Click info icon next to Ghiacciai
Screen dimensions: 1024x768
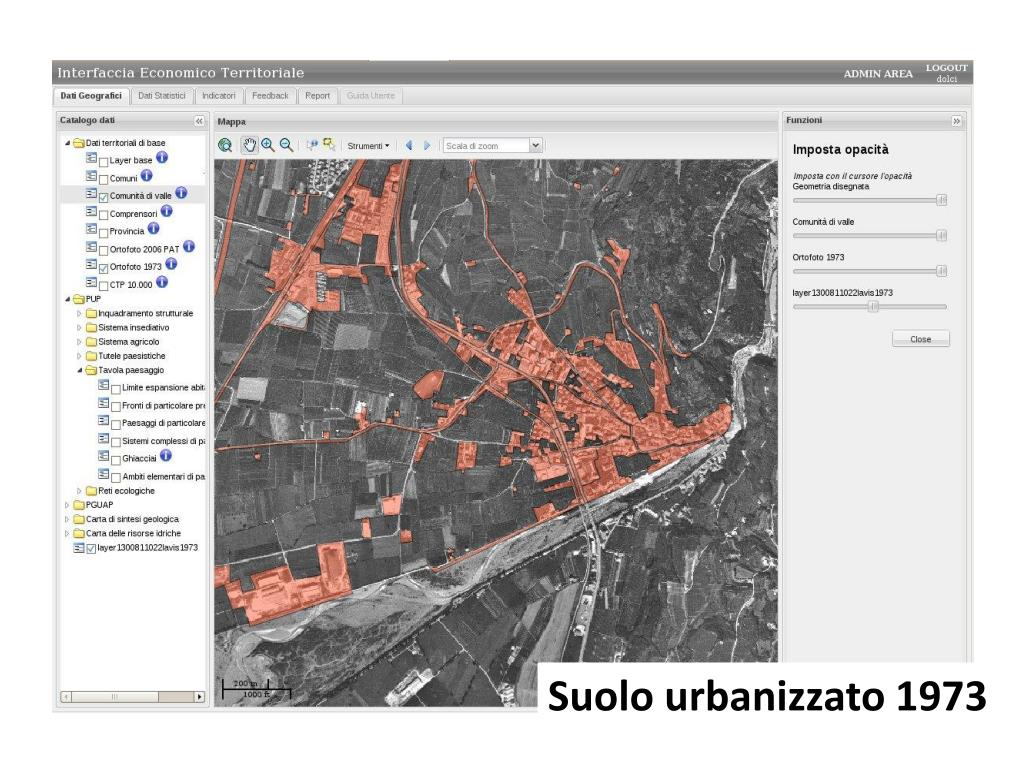coord(166,456)
